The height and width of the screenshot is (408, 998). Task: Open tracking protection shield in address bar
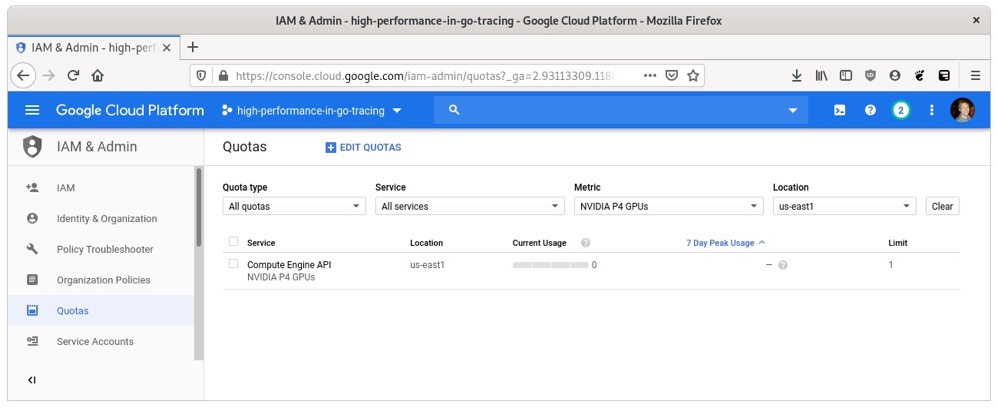pos(201,76)
